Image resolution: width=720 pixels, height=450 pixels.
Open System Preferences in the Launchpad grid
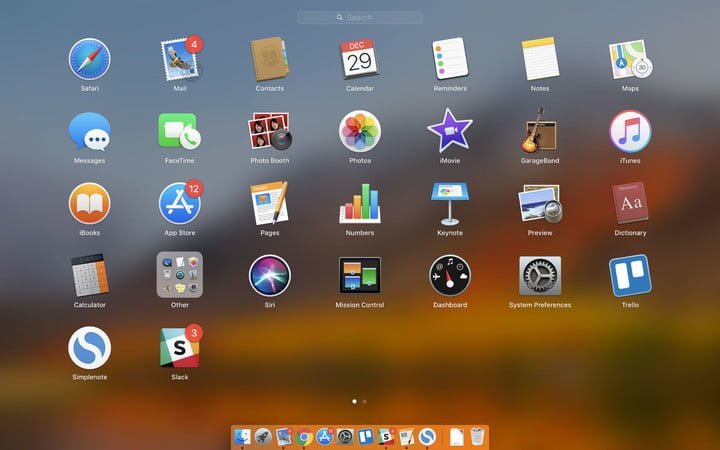(540, 276)
